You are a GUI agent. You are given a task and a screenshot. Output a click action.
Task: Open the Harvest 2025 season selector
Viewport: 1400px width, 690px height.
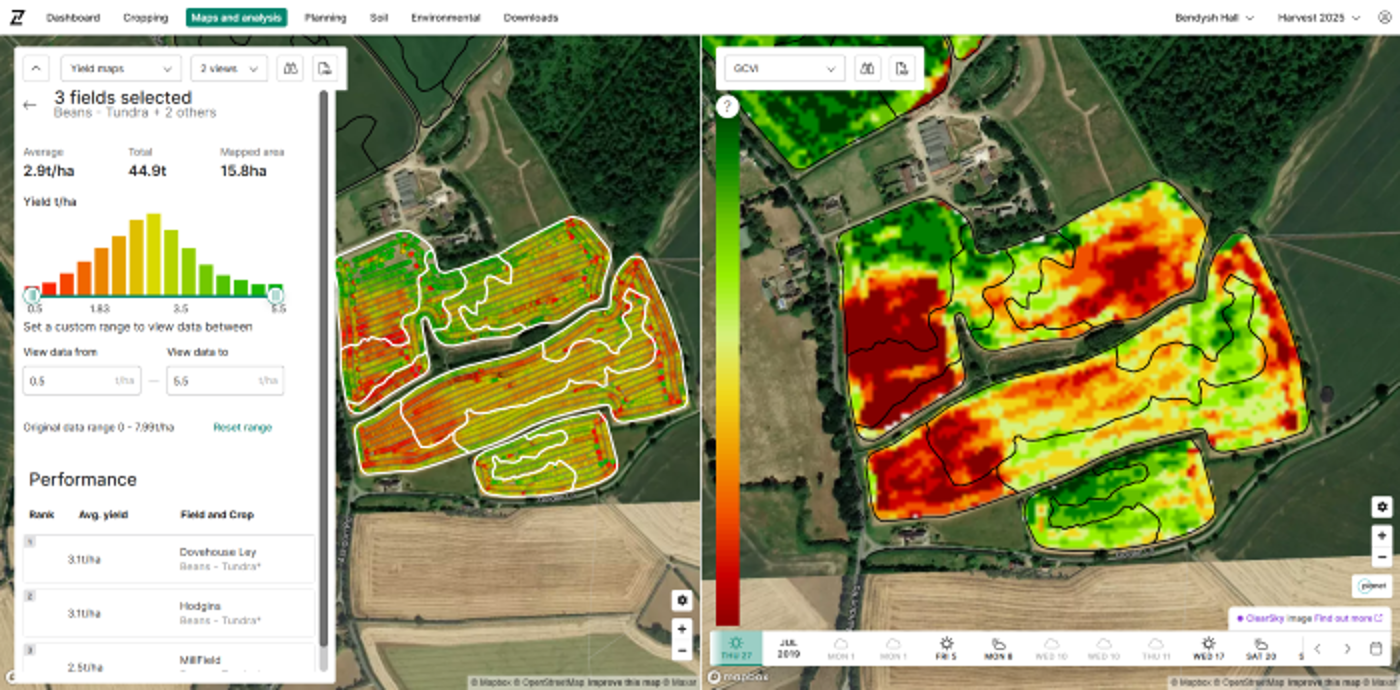tap(1318, 18)
